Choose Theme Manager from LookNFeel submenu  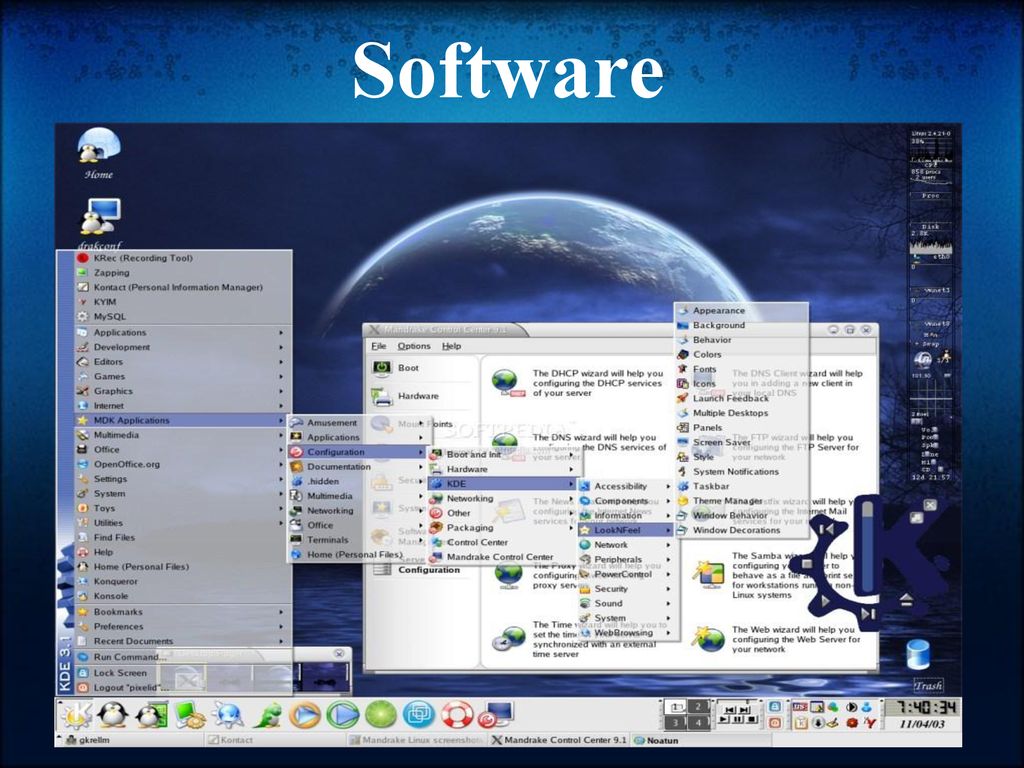[x=741, y=501]
